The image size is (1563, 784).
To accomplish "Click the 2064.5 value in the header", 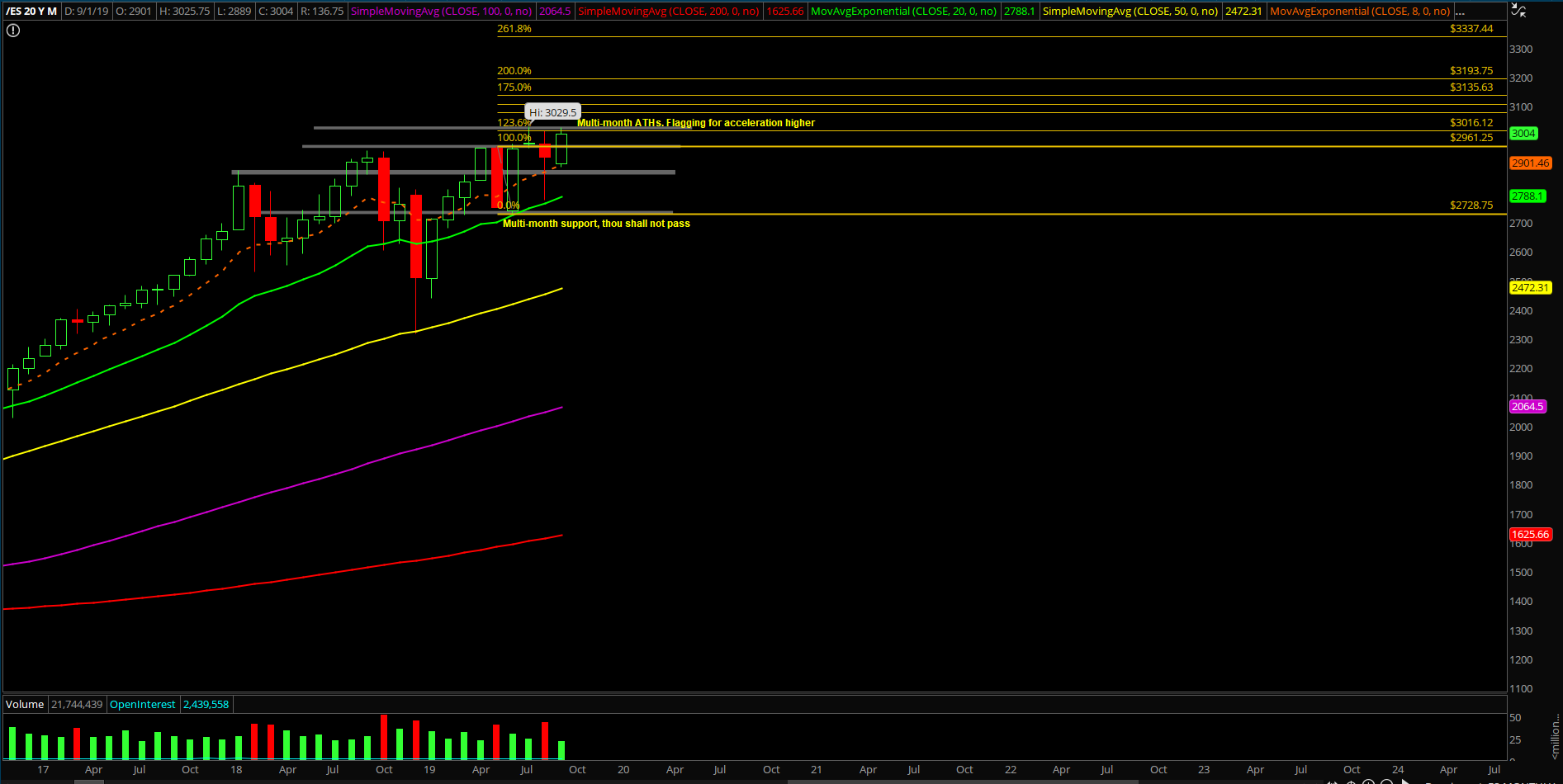I will (555, 12).
